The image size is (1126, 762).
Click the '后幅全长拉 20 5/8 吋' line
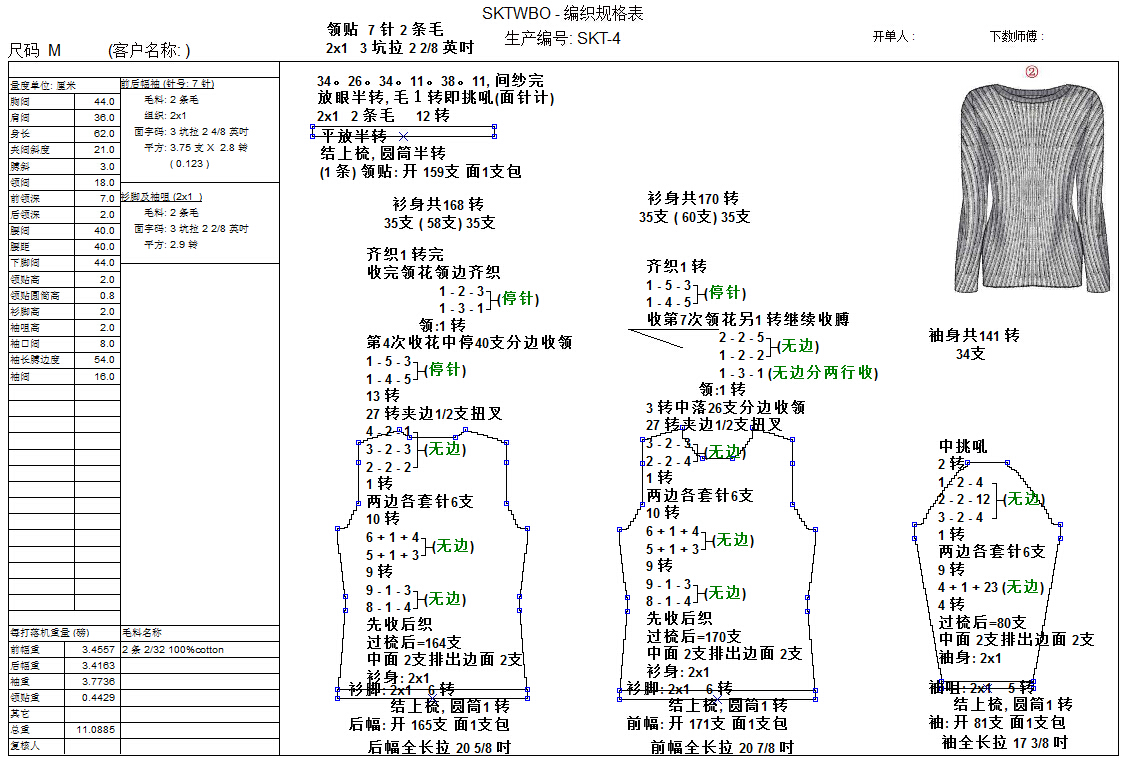(439, 748)
